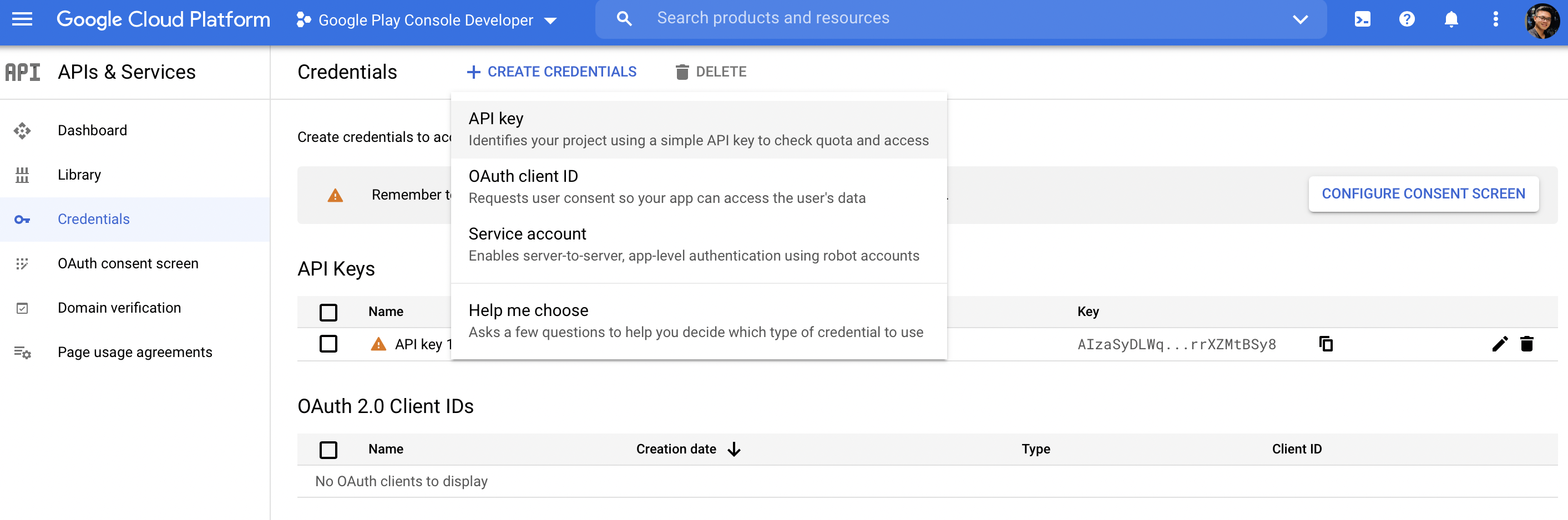
Task: Open Page usage agreements sidebar item
Action: [x=135, y=352]
